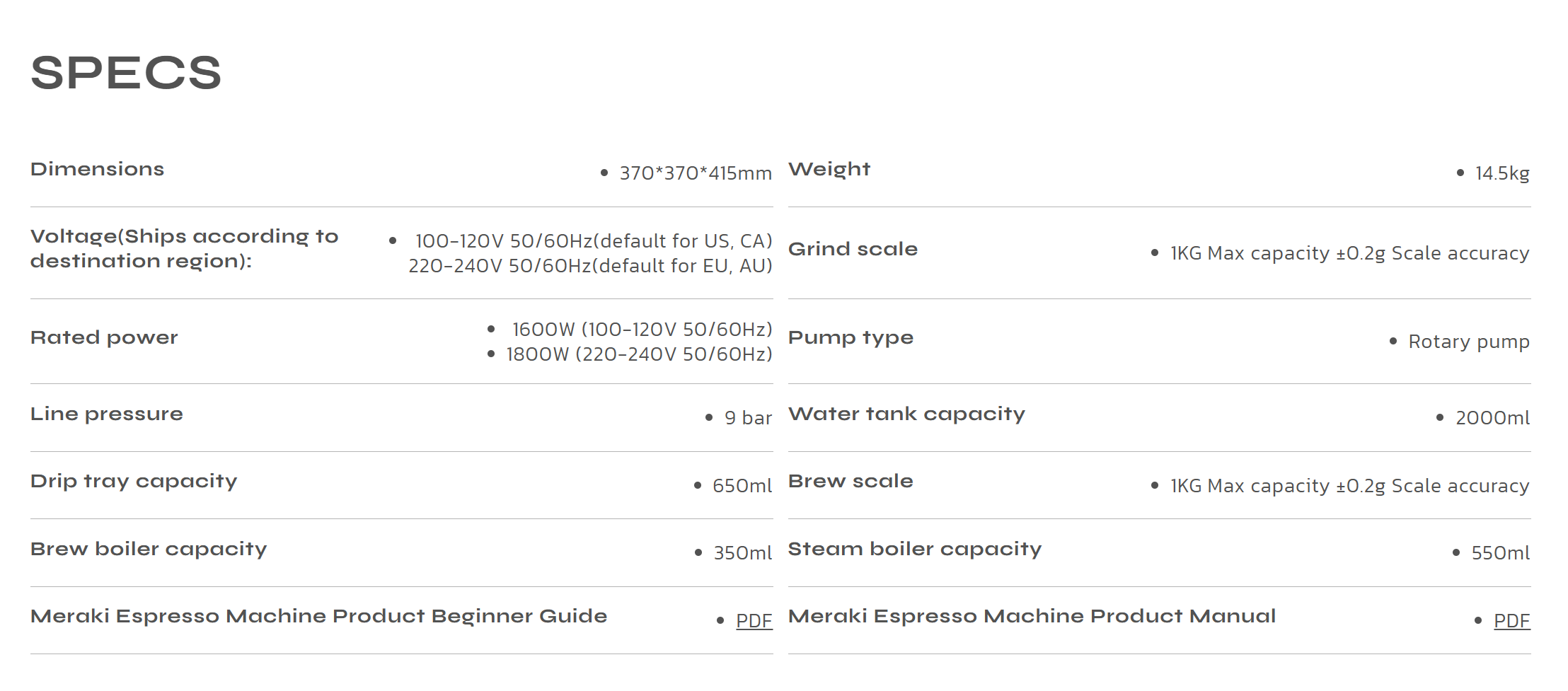
Task: Click the Pump type label
Action: click(x=851, y=337)
